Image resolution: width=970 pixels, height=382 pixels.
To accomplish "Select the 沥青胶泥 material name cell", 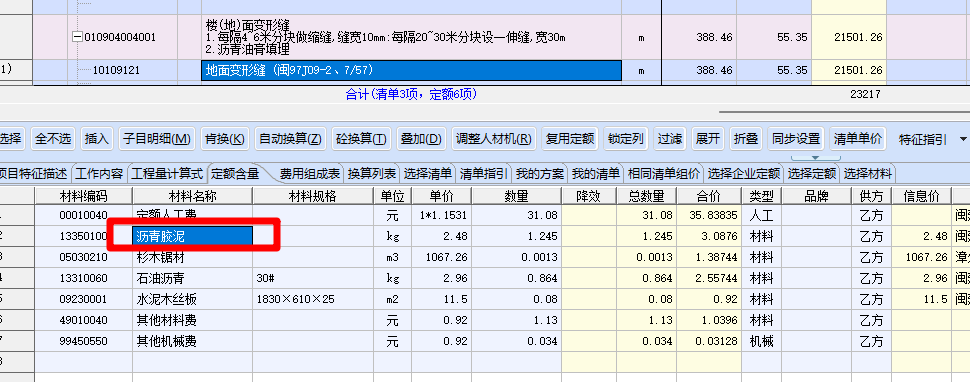I will coord(192,236).
